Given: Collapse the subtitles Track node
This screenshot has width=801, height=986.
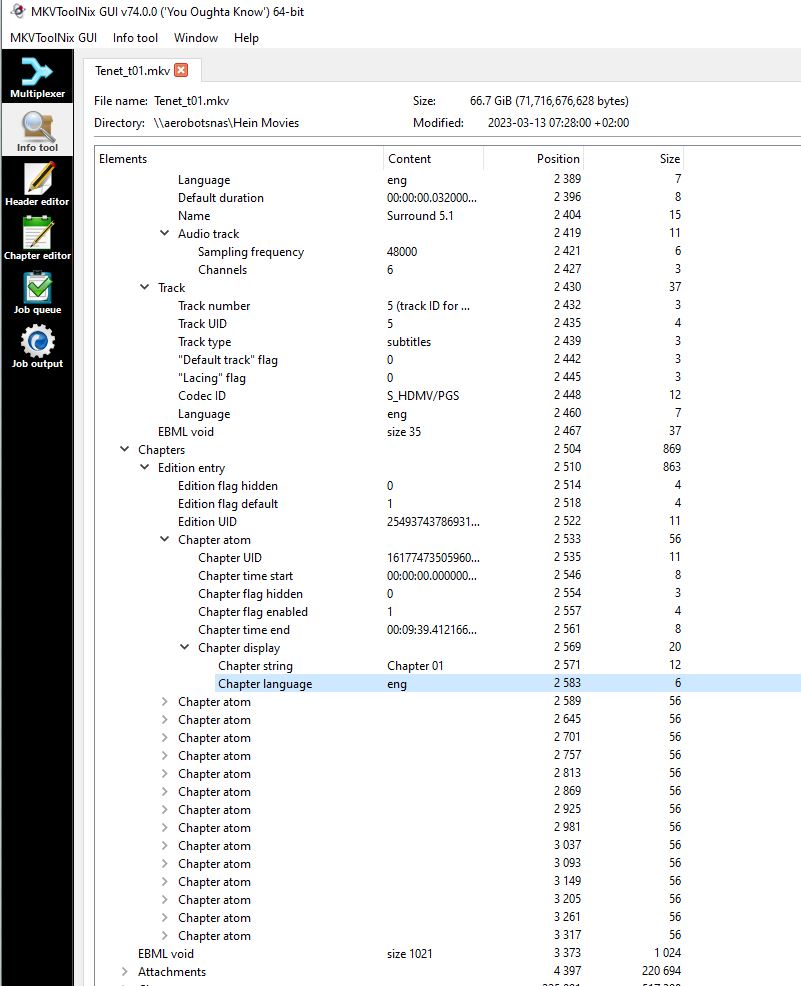Looking at the screenshot, I should [144, 287].
